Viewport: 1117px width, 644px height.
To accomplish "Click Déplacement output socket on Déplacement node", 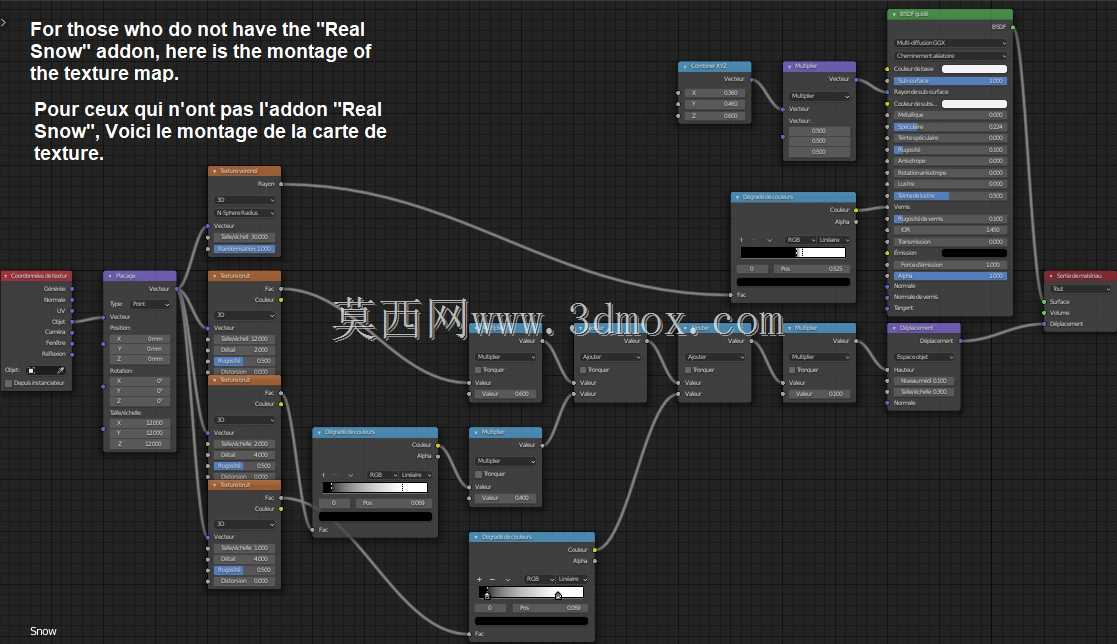I will [x=960, y=341].
